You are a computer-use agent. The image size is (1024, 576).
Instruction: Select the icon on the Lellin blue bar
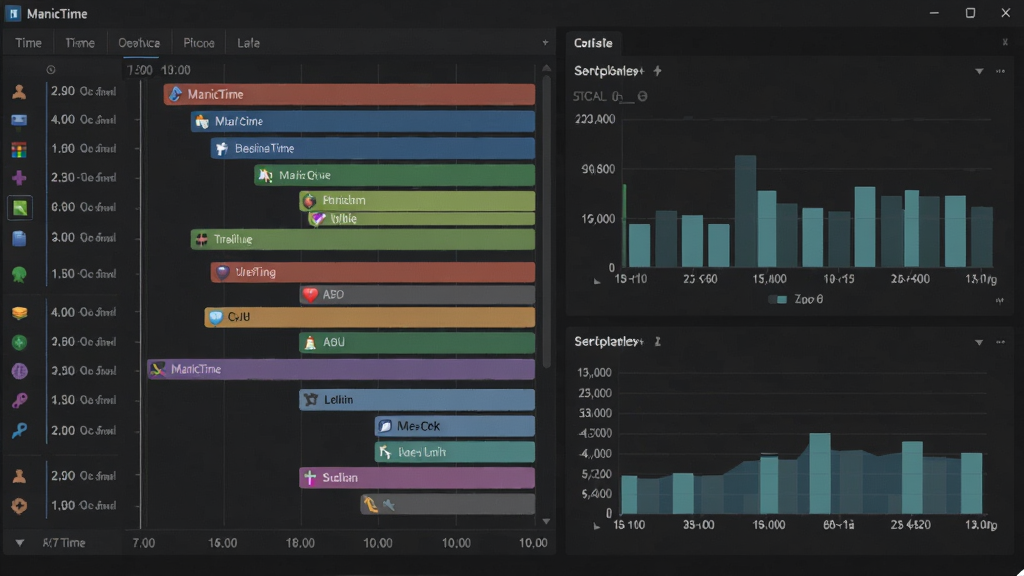[x=311, y=400]
